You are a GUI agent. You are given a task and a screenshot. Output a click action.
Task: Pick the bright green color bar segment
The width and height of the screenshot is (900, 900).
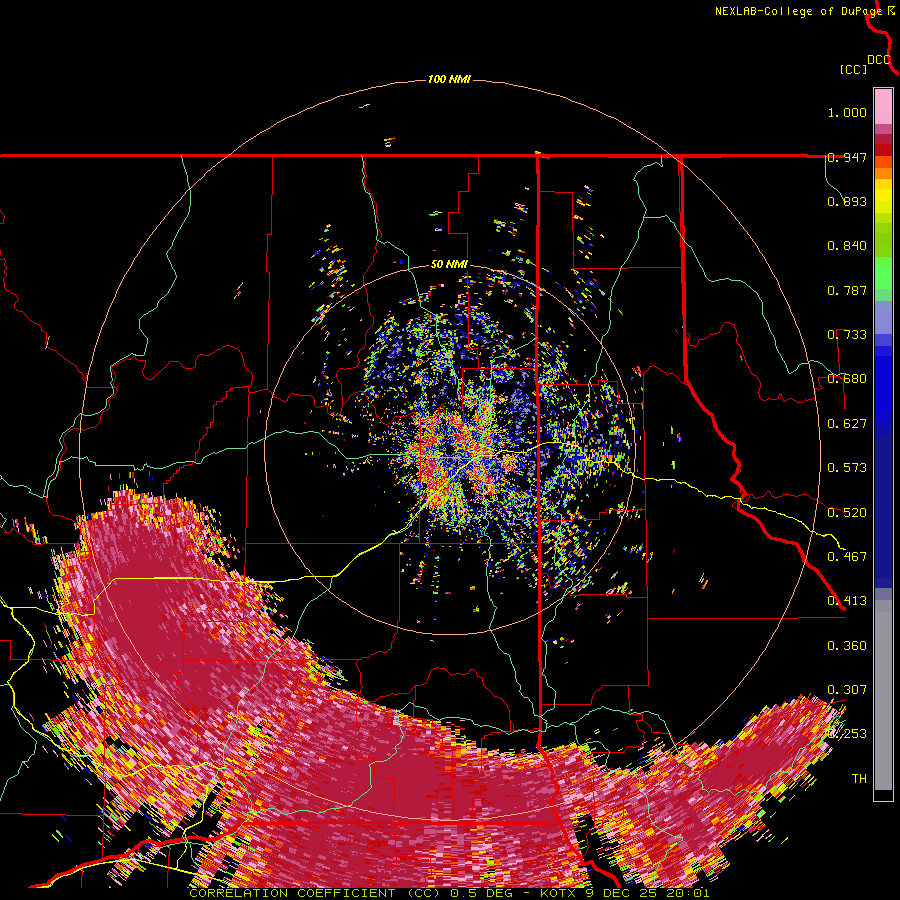coord(883,273)
